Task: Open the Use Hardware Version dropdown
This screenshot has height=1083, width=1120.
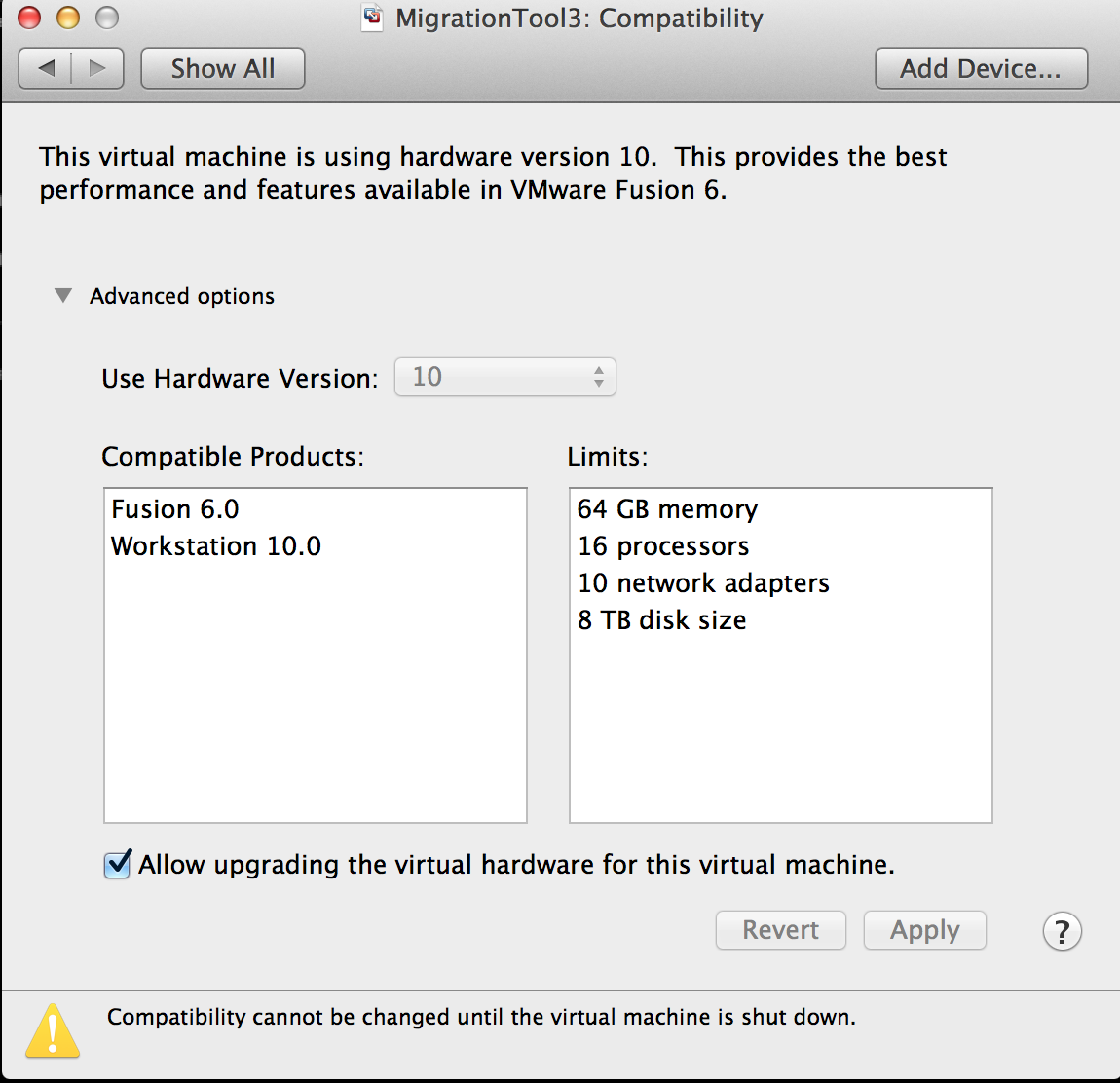Action: pos(504,377)
